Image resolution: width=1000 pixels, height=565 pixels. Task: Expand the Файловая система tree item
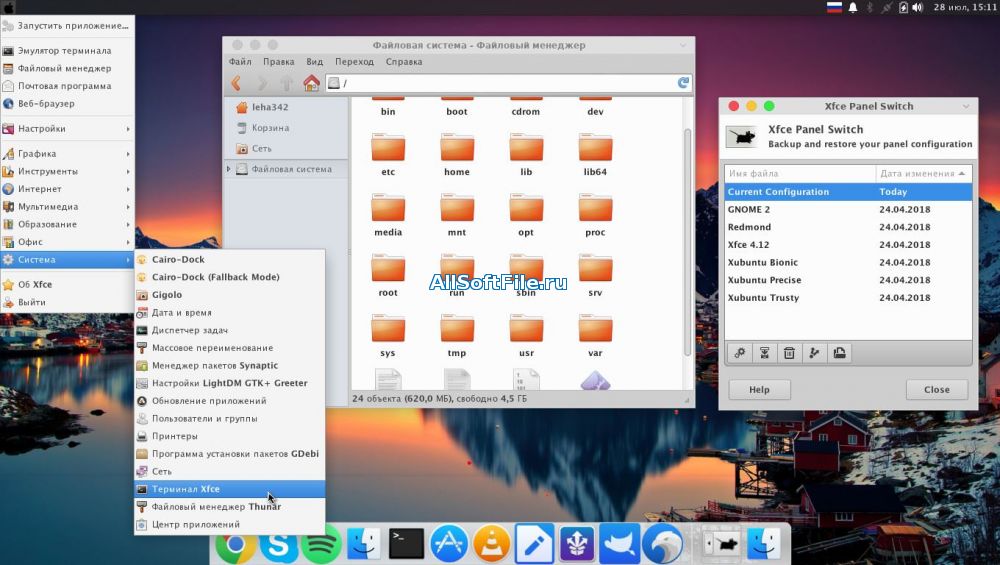(x=229, y=169)
